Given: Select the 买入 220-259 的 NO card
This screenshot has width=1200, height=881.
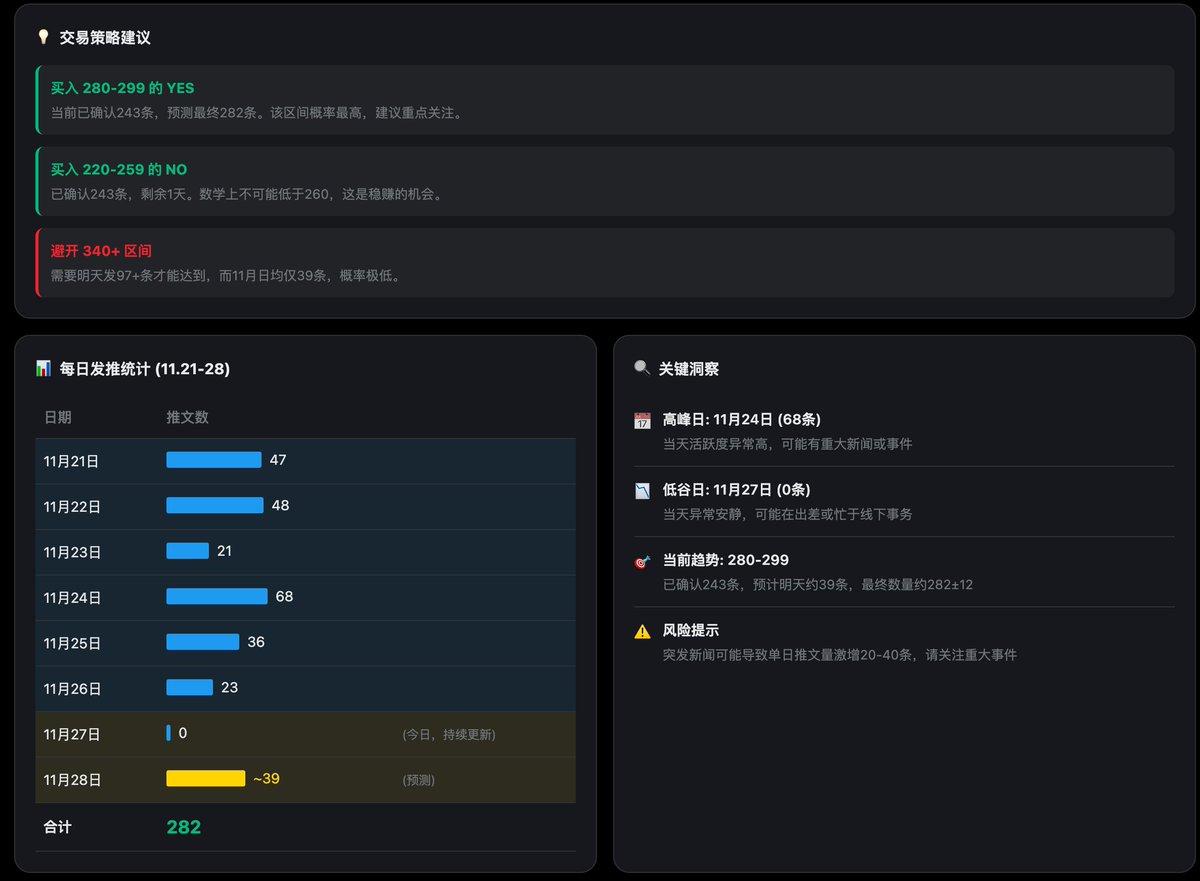Looking at the screenshot, I should pos(605,181).
